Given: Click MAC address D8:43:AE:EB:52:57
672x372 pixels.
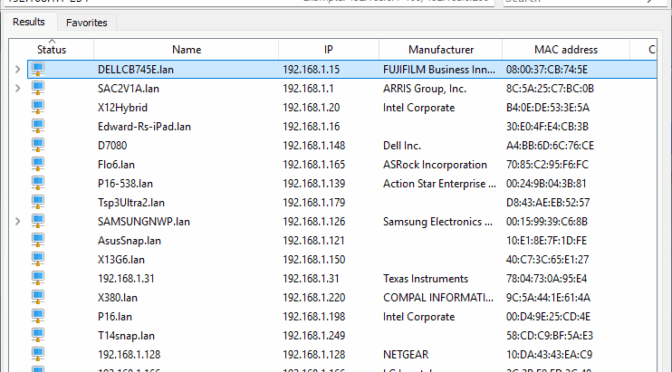Looking at the screenshot, I should (x=548, y=202).
